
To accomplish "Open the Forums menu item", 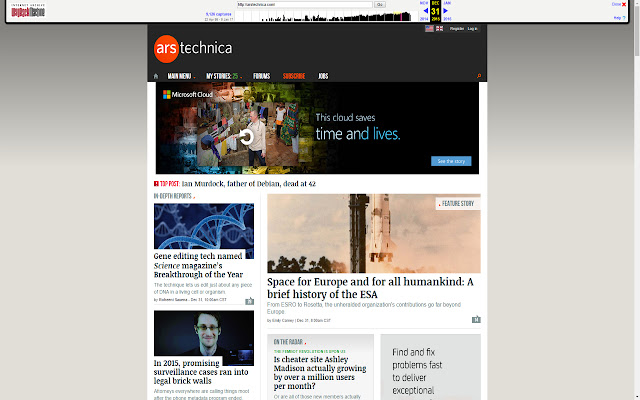I will [262, 76].
